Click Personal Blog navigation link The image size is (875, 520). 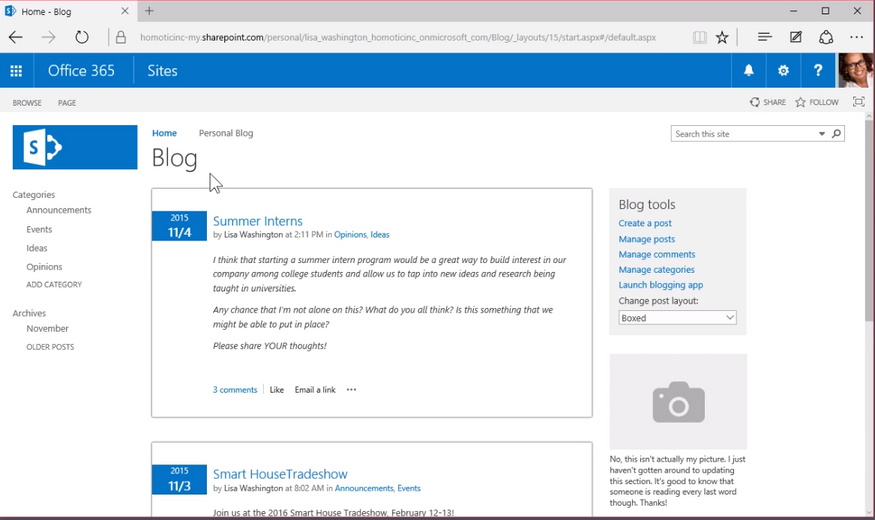226,133
